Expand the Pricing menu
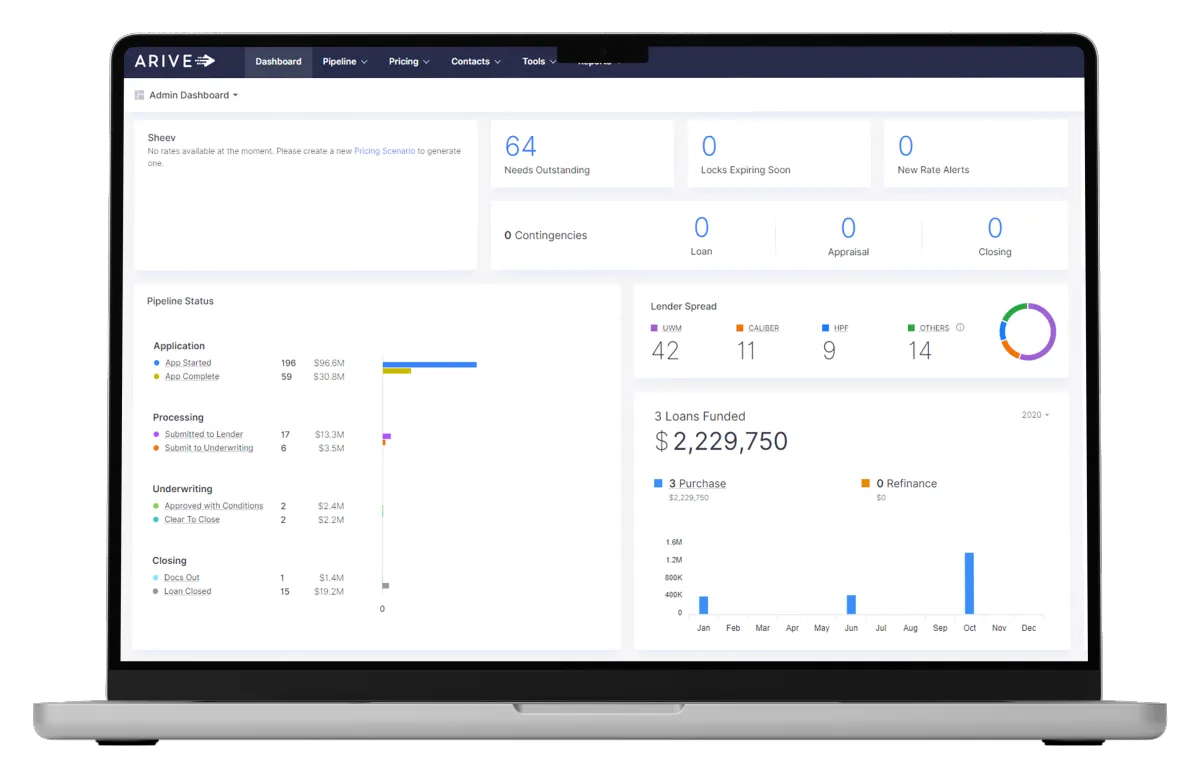The height and width of the screenshot is (770, 1200). click(409, 62)
